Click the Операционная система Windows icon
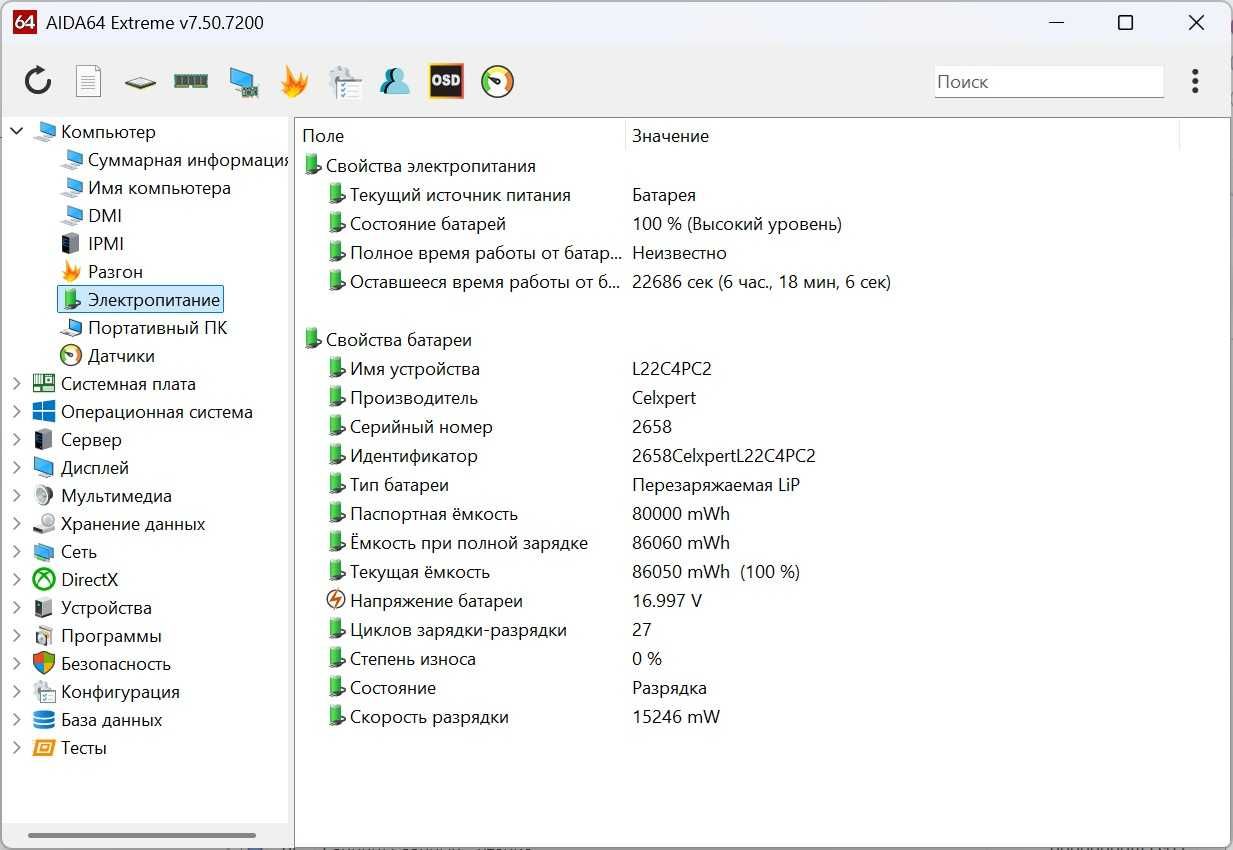This screenshot has height=850, width=1233. 43,411
